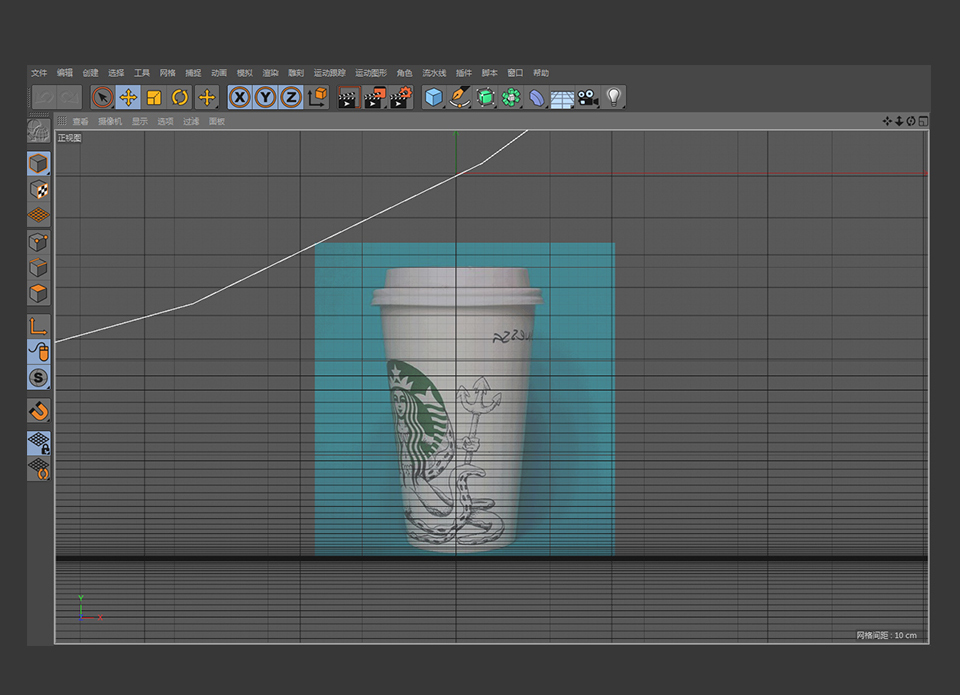Open the 运动跟踪 menu
Image resolution: width=960 pixels, height=695 pixels.
point(330,73)
